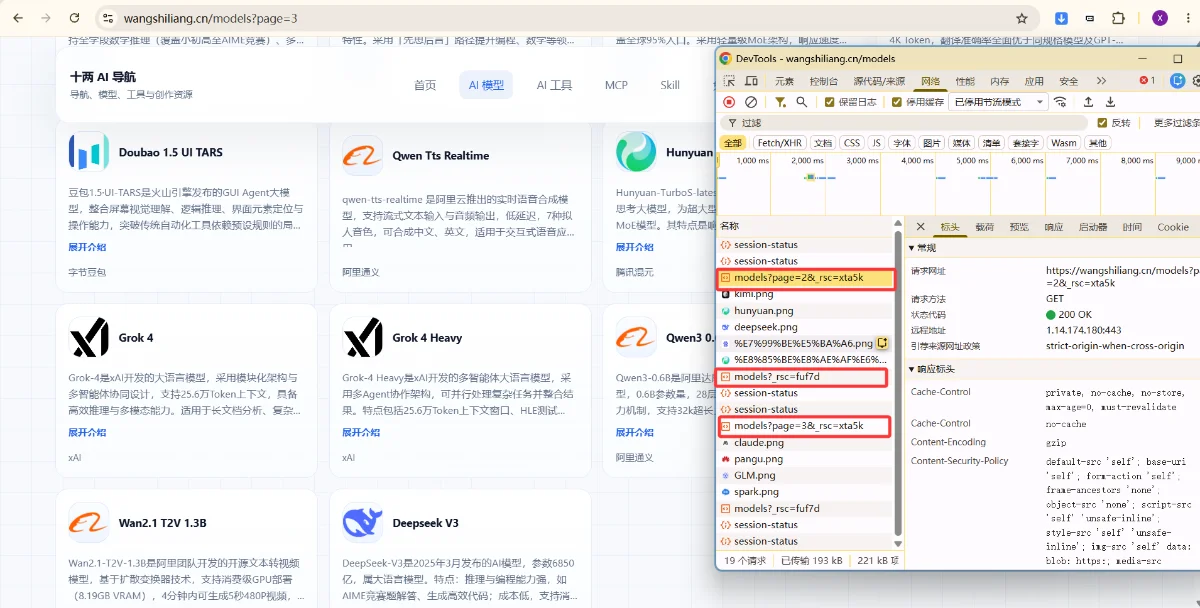Open MCP navigation link

click(616, 85)
